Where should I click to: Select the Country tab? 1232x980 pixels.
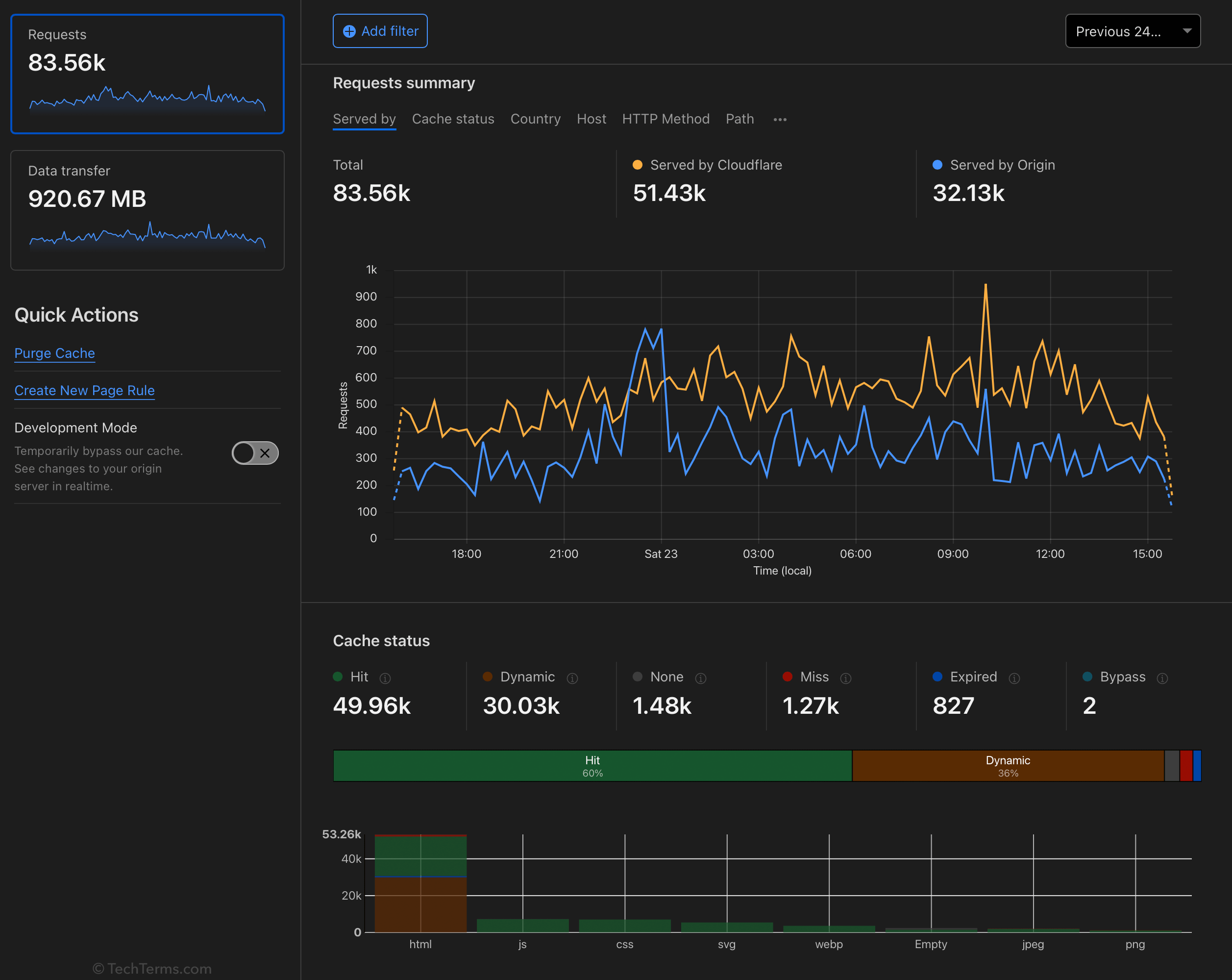535,119
